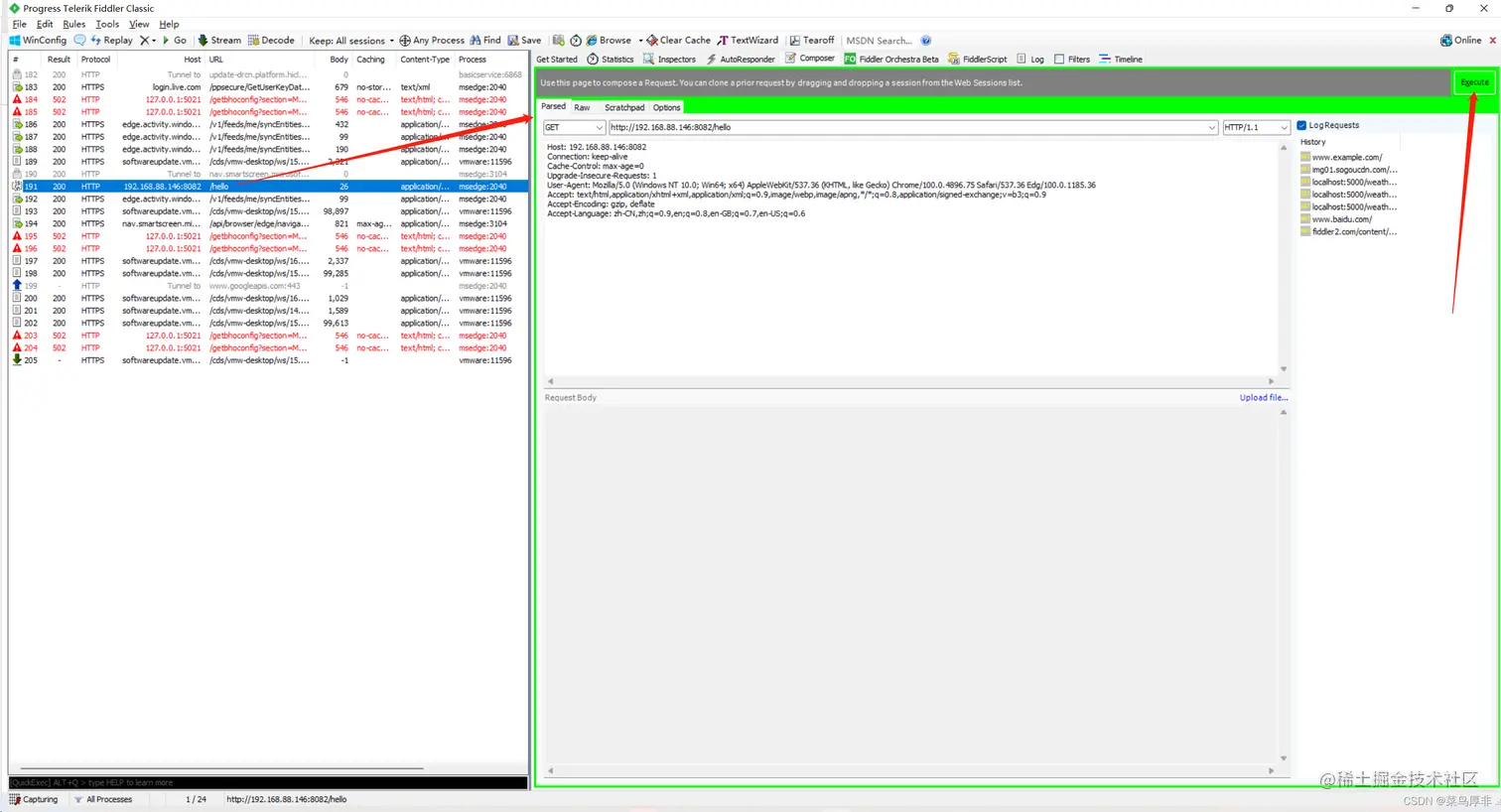The image size is (1501, 812).
Task: Switch to the AutoResponder tab
Action: 741,60
